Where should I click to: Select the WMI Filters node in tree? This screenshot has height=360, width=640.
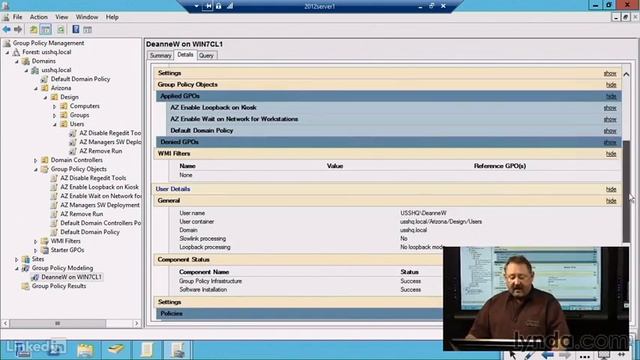(x=65, y=241)
